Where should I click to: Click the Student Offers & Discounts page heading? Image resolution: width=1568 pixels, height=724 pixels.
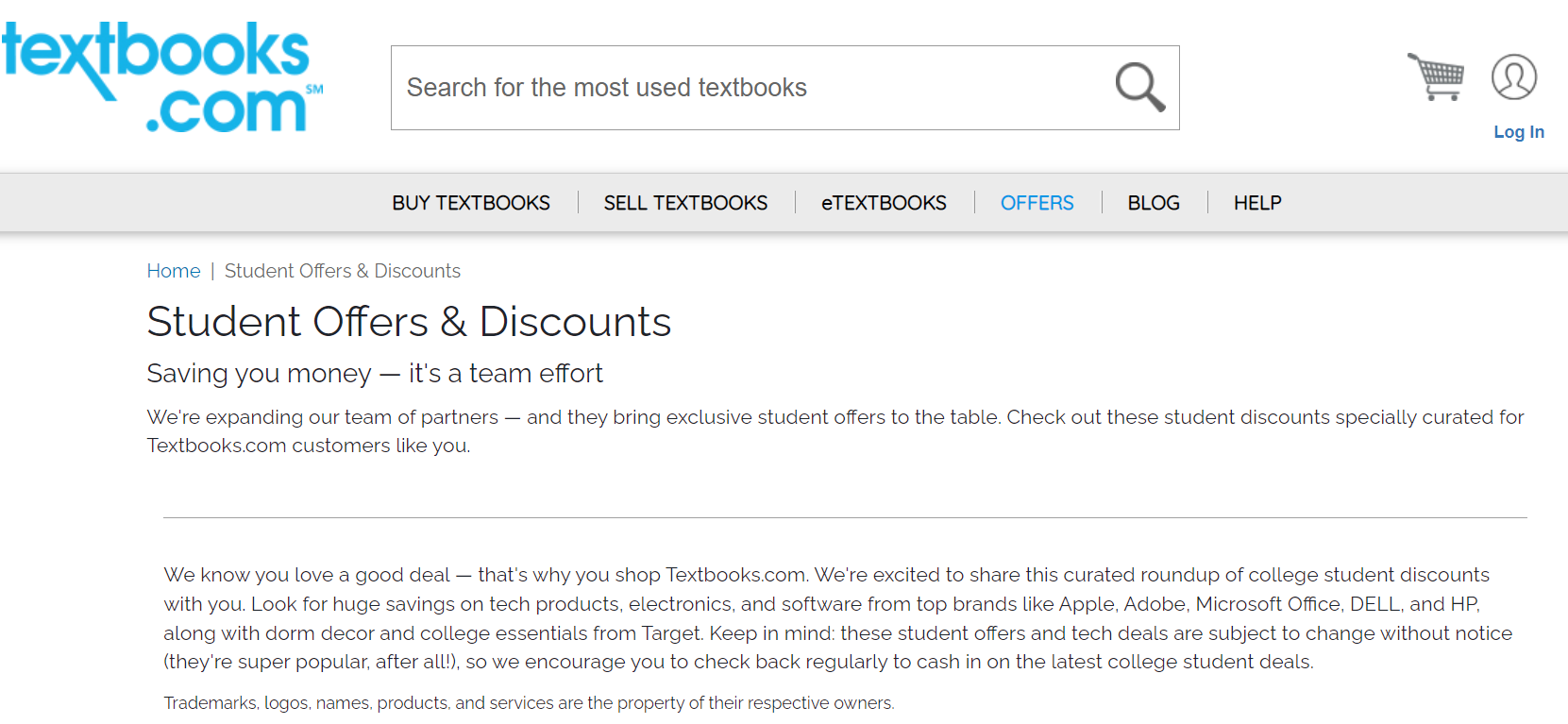[x=409, y=322]
